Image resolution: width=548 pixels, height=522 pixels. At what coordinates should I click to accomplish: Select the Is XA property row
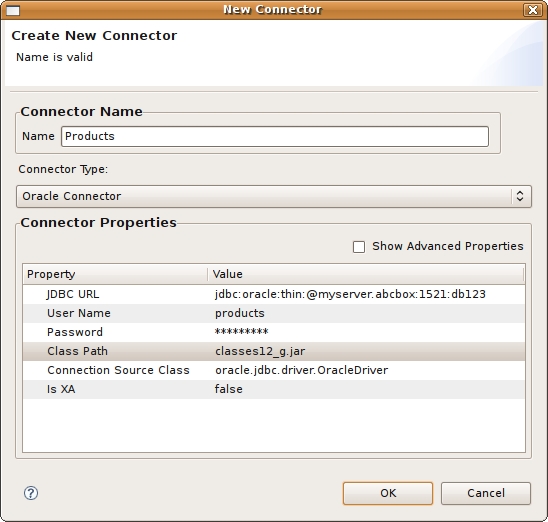pyautogui.click(x=274, y=389)
